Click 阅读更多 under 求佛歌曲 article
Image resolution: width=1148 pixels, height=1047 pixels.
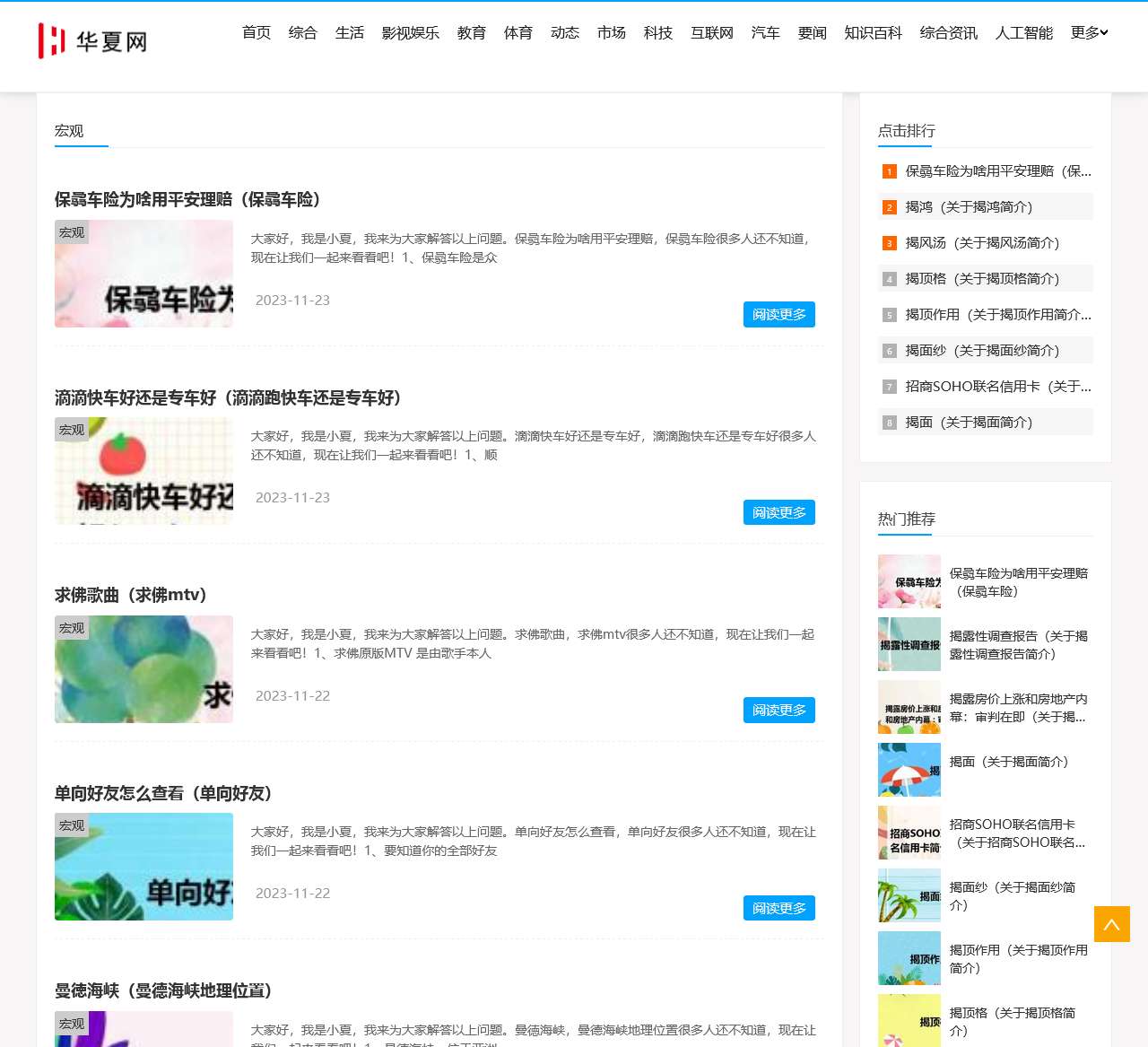[778, 710]
